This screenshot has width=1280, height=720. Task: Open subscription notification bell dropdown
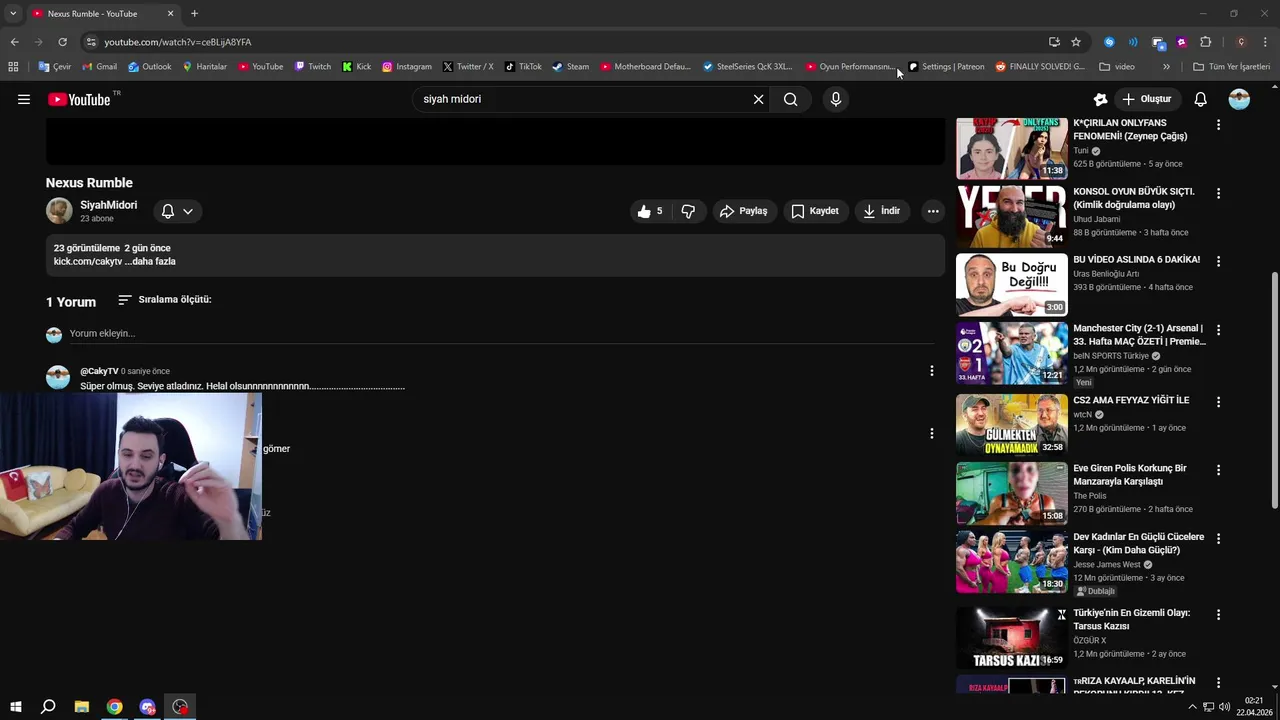[177, 211]
